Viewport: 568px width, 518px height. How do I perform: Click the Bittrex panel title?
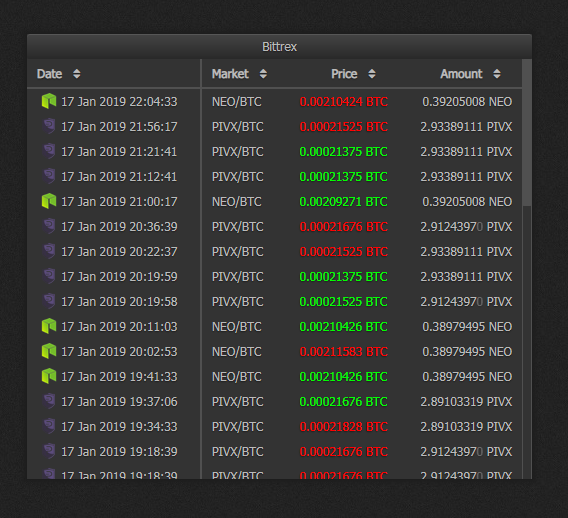pos(279,47)
